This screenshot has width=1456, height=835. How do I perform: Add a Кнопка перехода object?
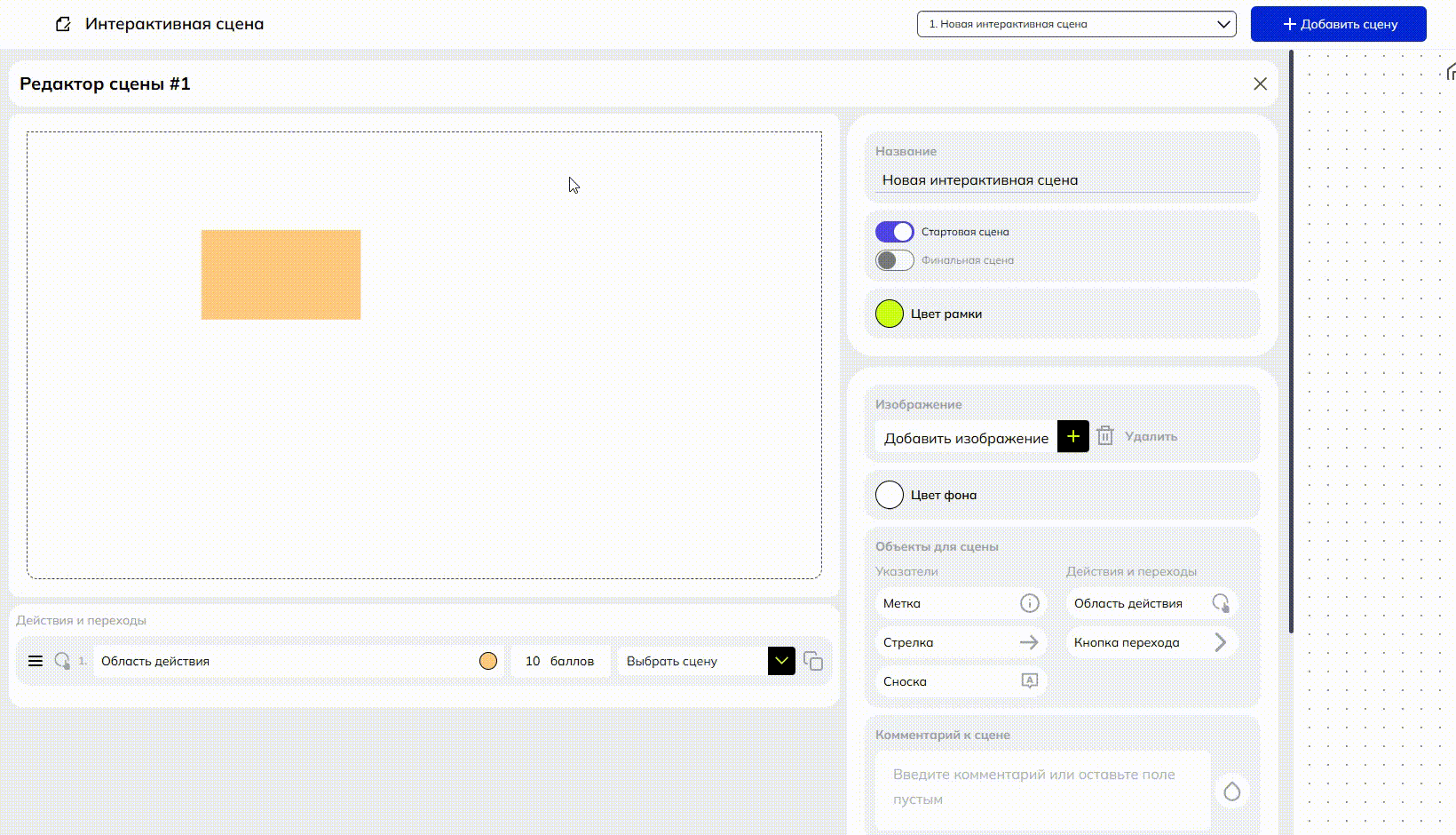point(1151,642)
